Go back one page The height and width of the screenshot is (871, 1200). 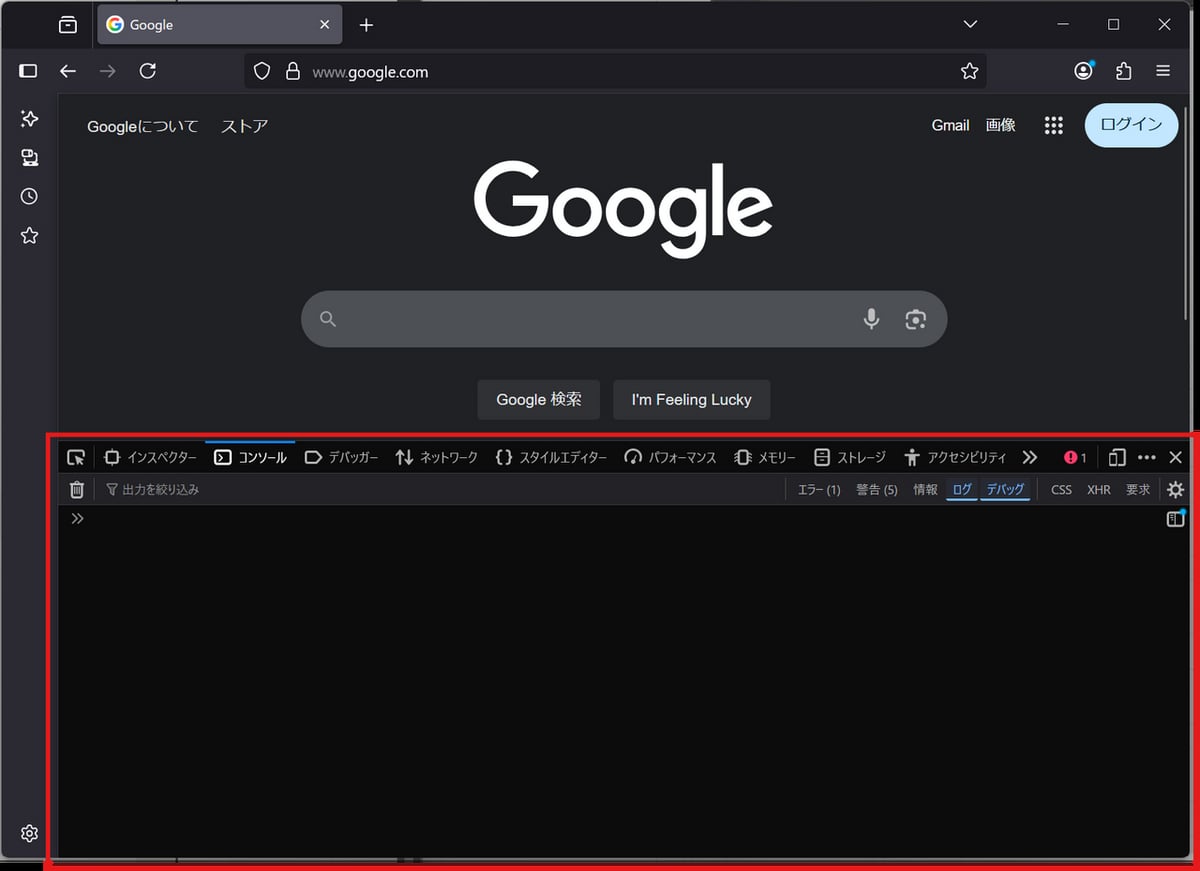tap(68, 71)
